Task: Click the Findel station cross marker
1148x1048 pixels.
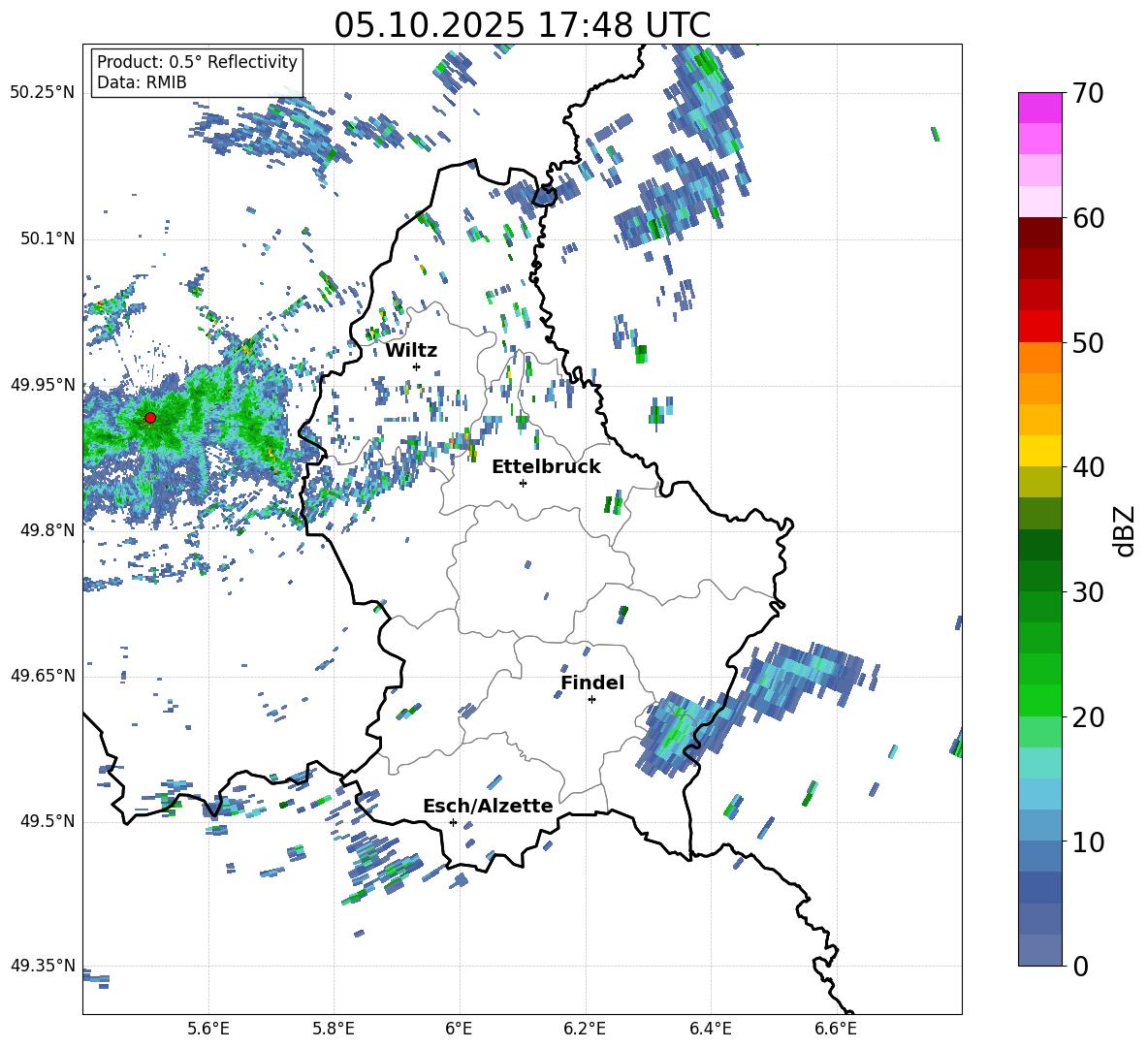Action: coord(591,700)
